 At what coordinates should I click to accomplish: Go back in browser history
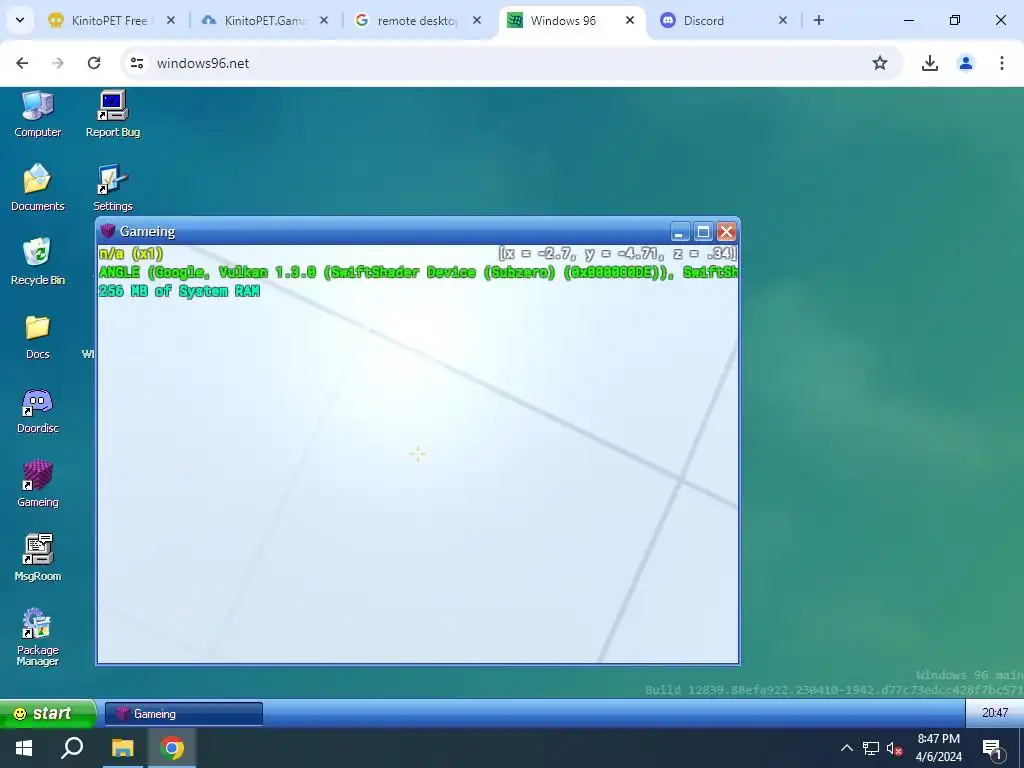click(22, 63)
